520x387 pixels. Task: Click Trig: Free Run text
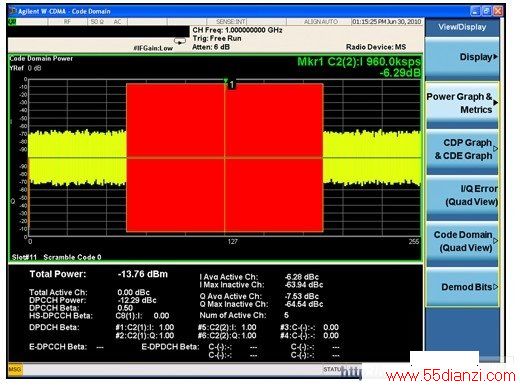tap(217, 38)
